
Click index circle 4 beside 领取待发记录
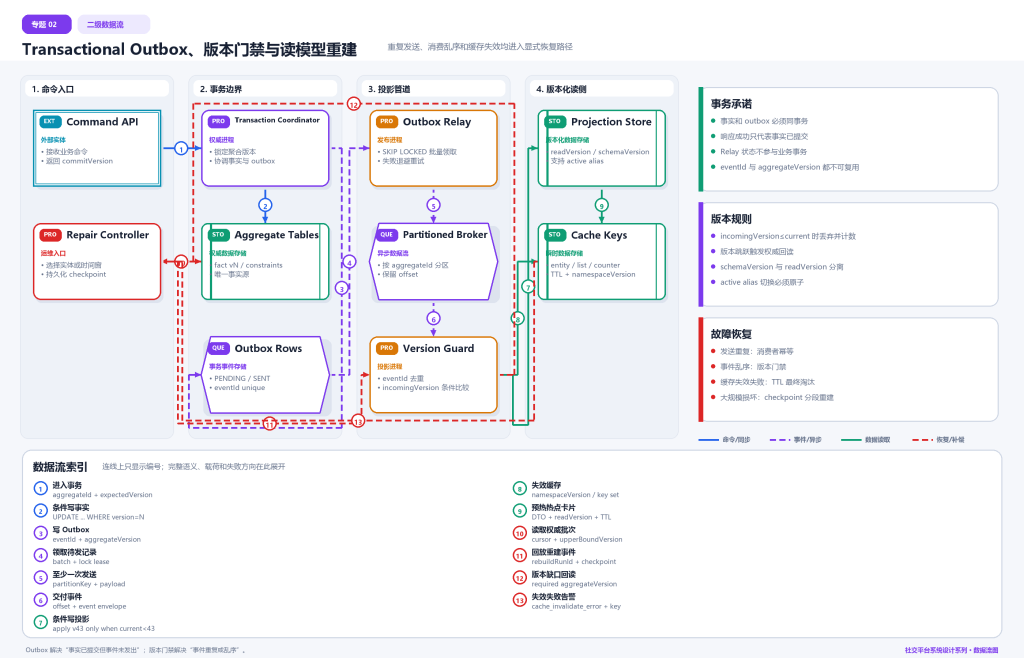pos(40,556)
